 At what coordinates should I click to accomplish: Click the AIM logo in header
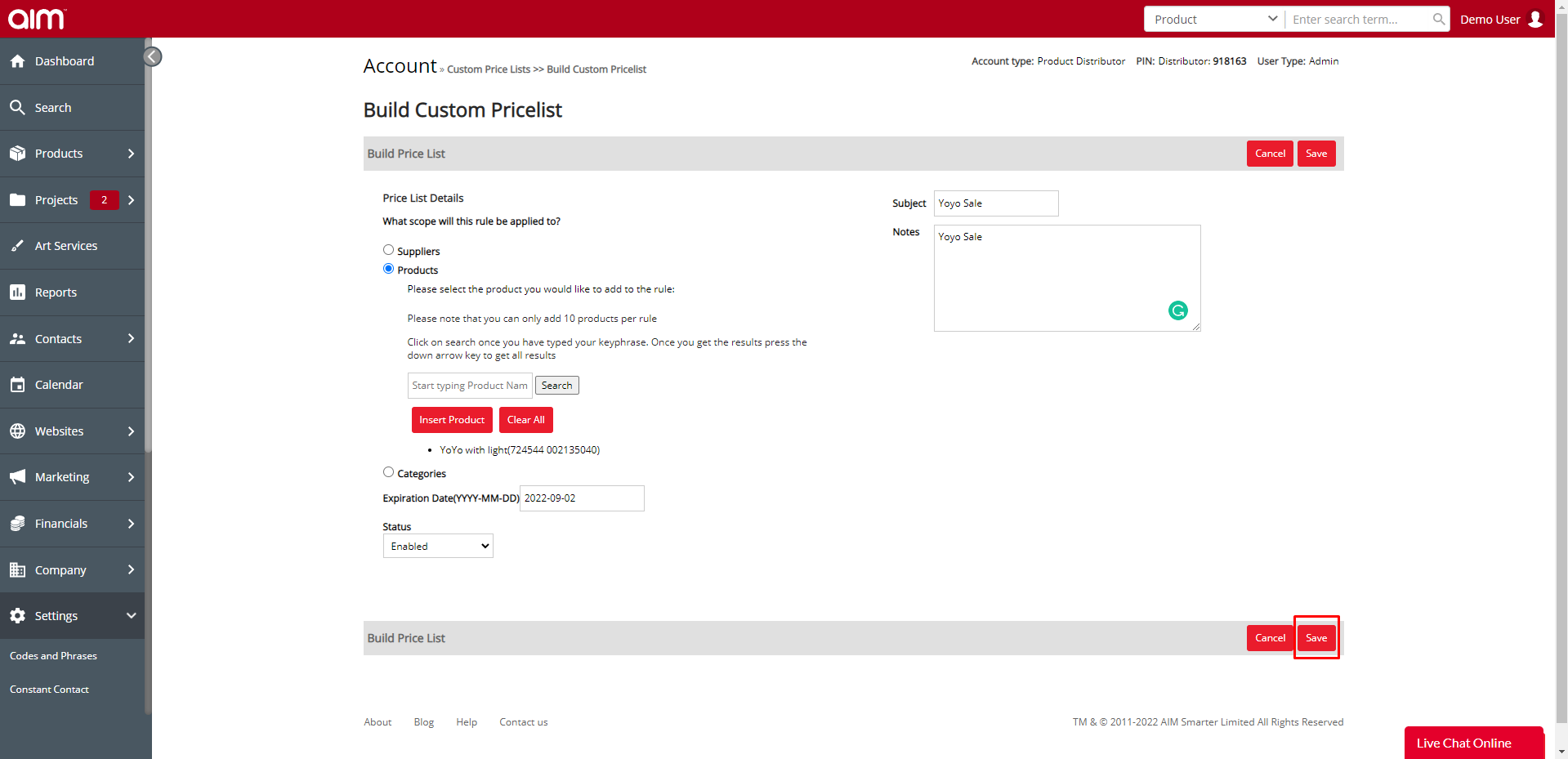(37, 18)
